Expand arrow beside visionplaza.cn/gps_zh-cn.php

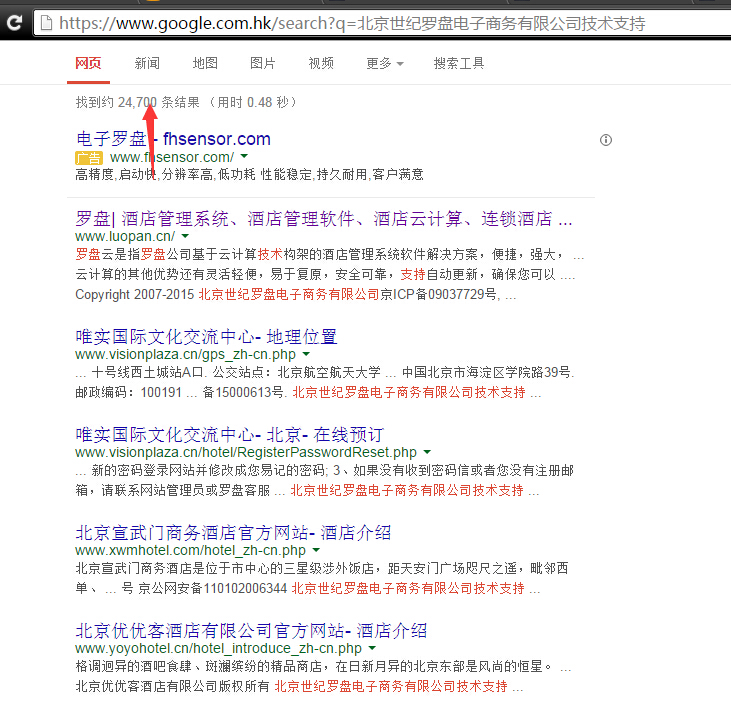pos(306,354)
